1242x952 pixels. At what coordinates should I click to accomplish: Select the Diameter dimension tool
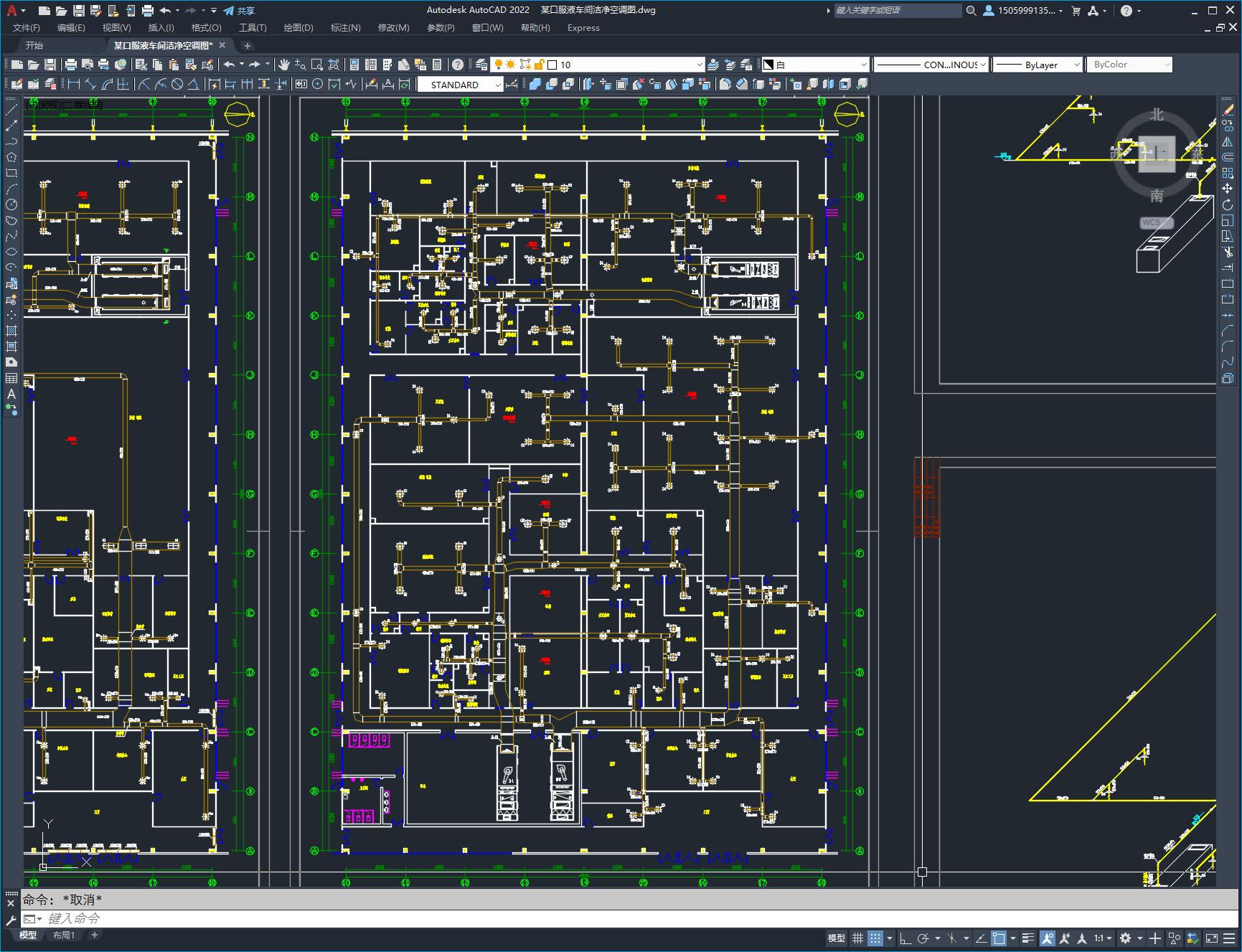click(177, 84)
